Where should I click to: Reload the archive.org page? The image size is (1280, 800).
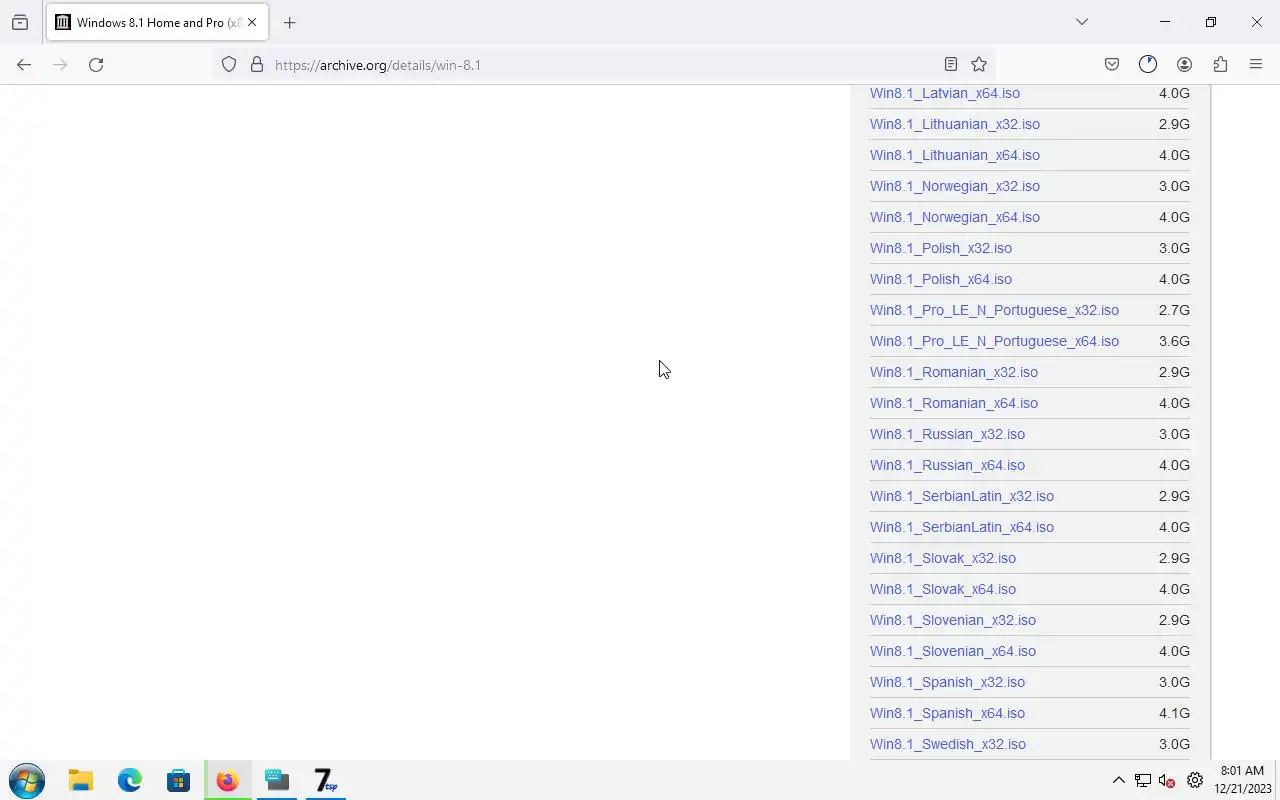click(96, 65)
